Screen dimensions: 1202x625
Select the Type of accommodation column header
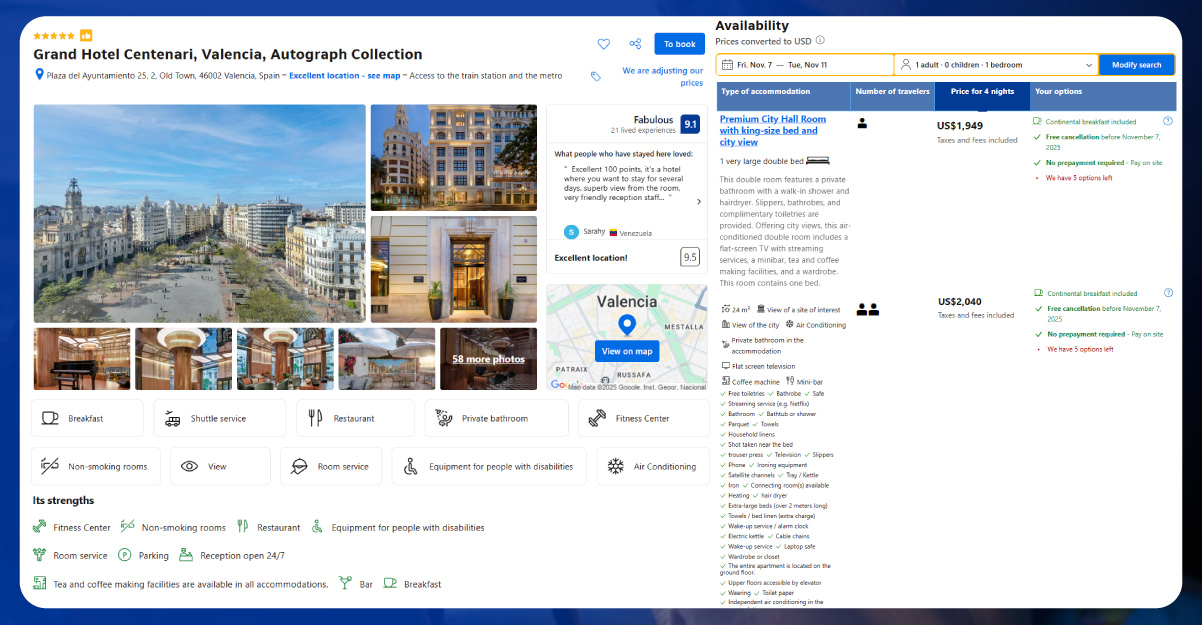click(783, 92)
